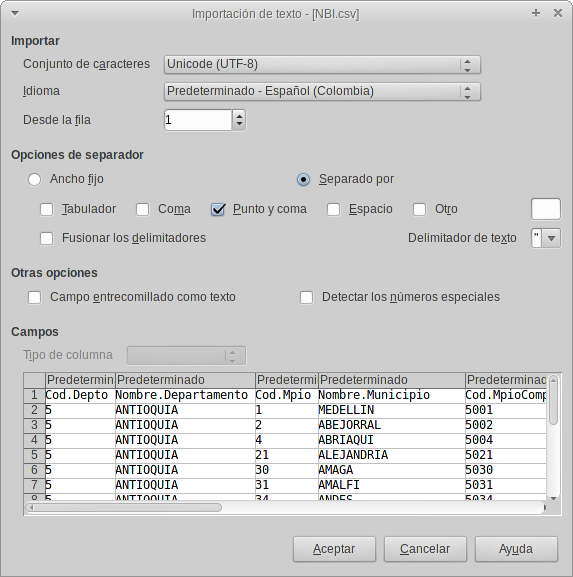Click the preview vertical scrollbar thumb

click(553, 404)
